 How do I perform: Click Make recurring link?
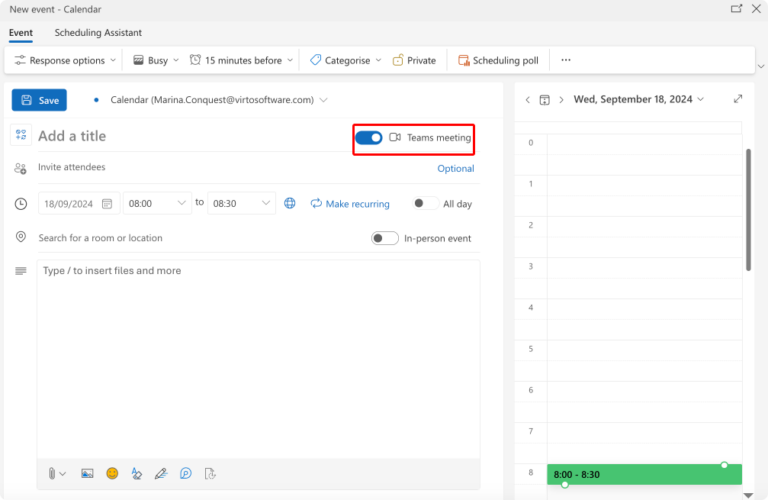(350, 204)
